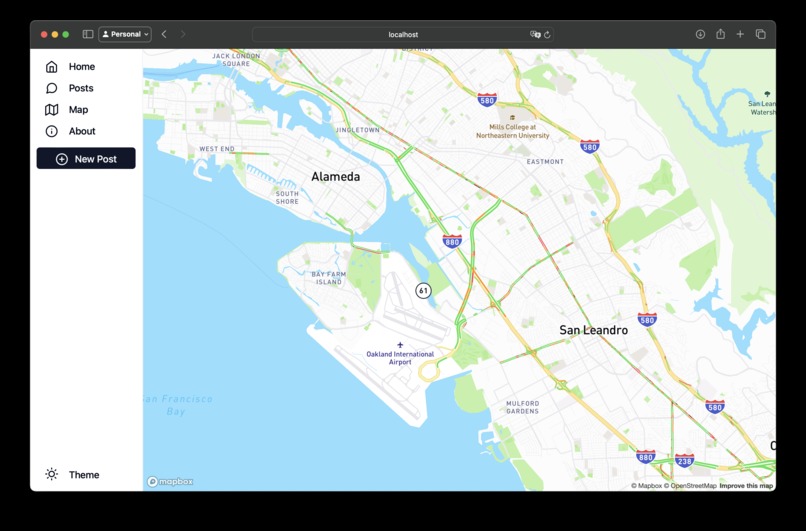This screenshot has height=531, width=806.
Task: Click the Home house icon
Action: (x=51, y=66)
